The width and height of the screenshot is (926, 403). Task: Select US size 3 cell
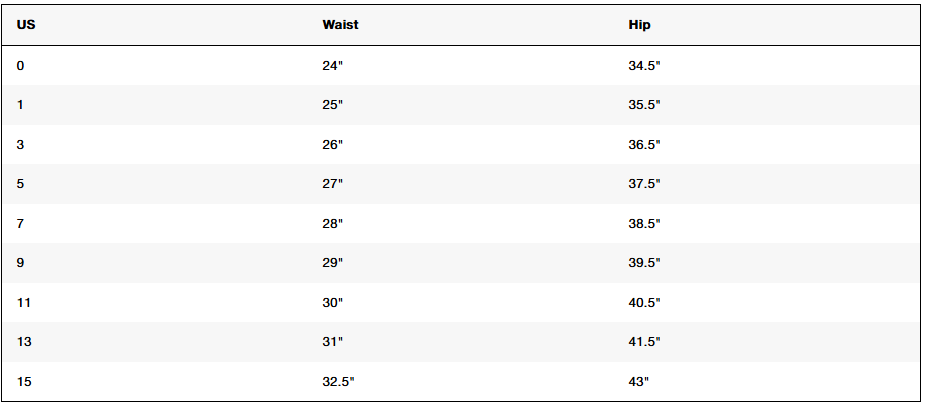pyautogui.click(x=21, y=145)
